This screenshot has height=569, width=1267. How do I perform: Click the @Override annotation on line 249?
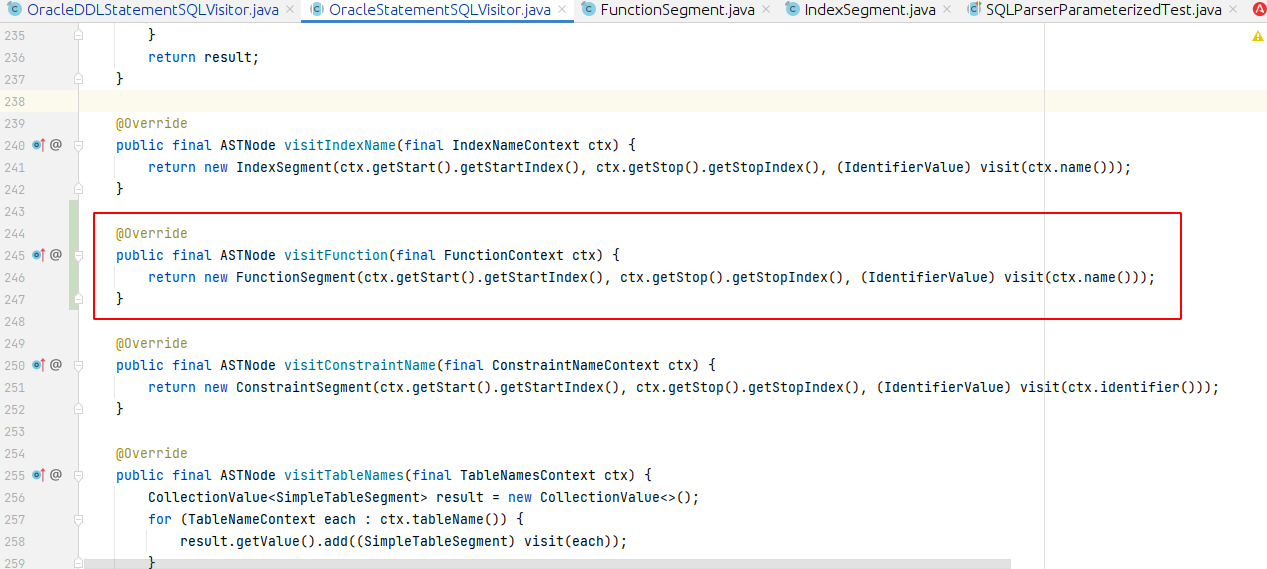(x=151, y=343)
